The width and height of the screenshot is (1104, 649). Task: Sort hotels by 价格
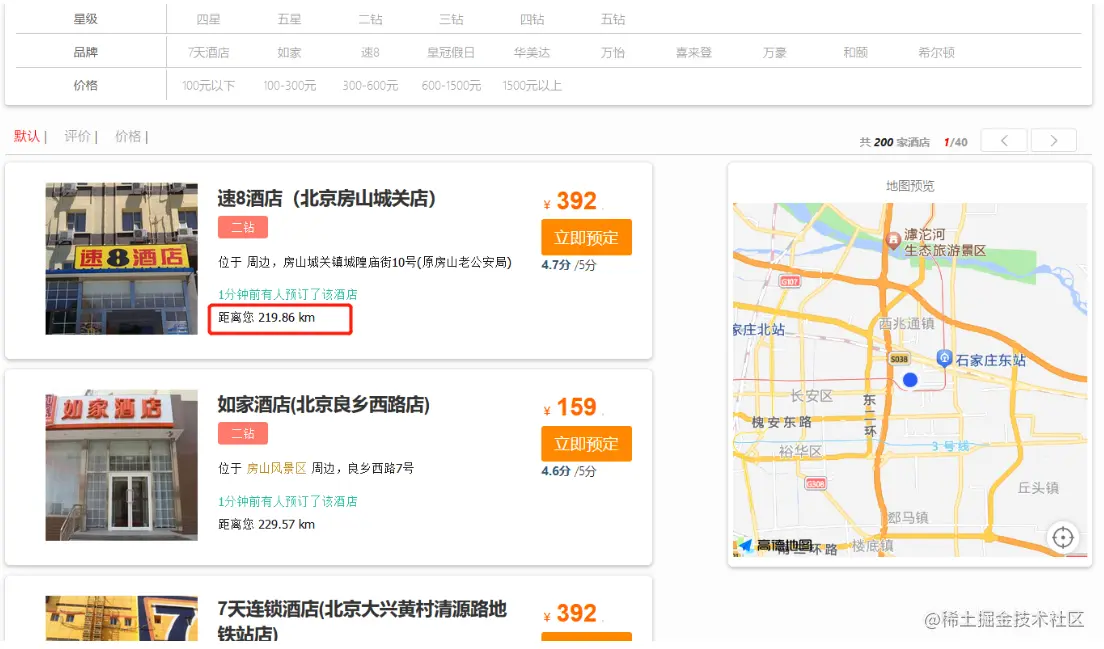tap(128, 137)
